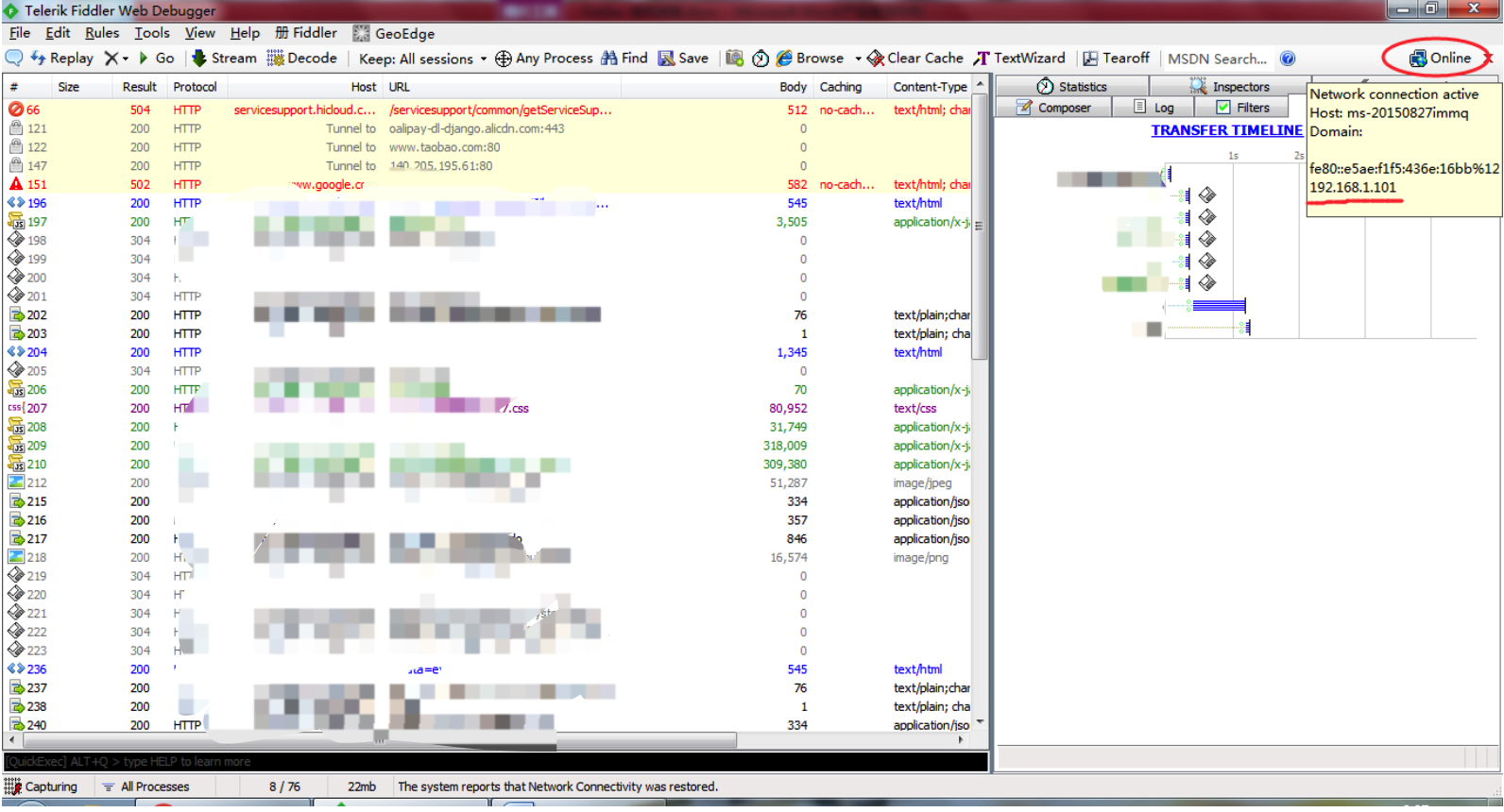Click the QuickExec command box
The image size is (1504, 812).
[x=495, y=761]
